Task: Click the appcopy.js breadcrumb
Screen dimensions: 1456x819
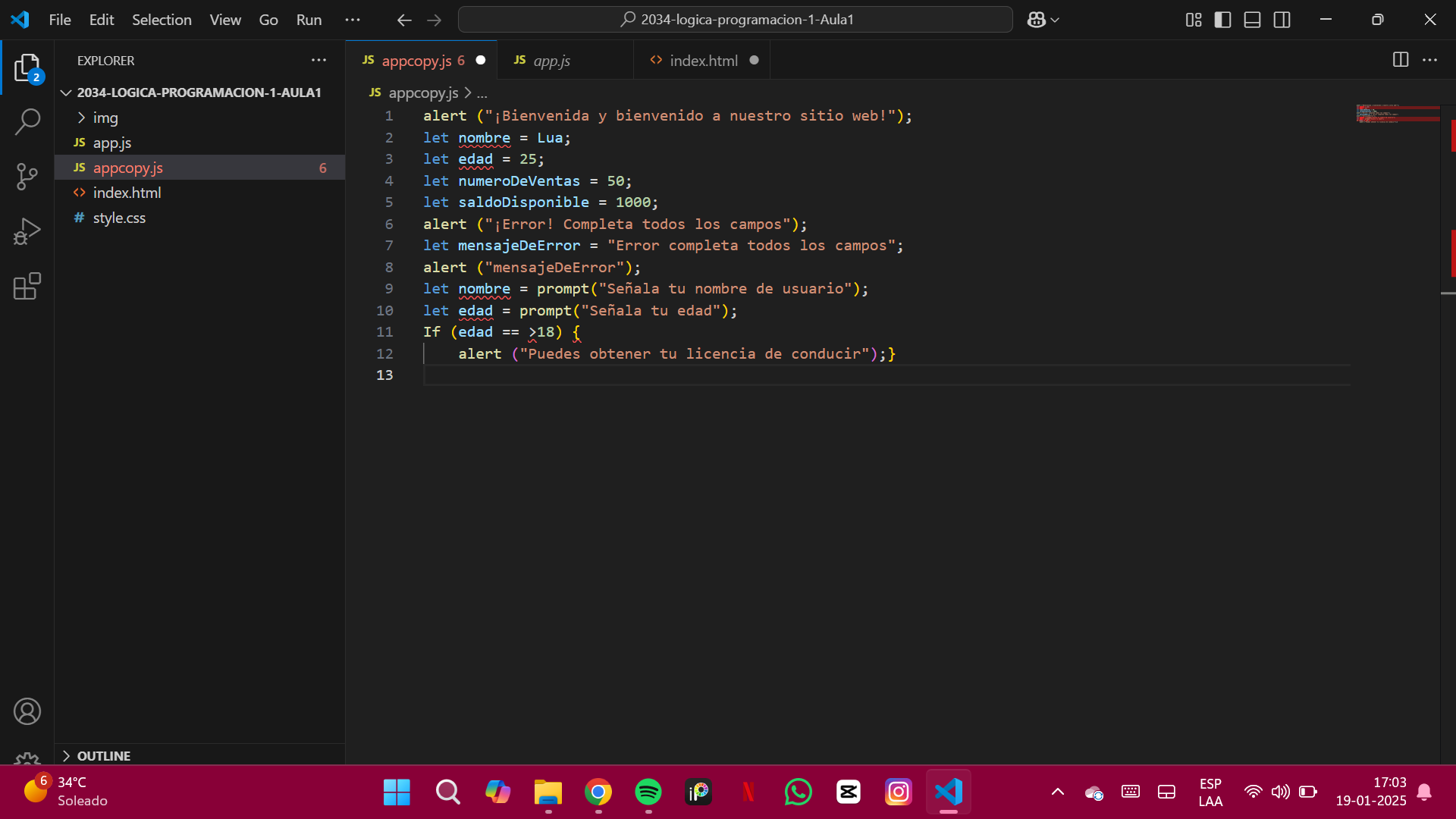Action: [x=423, y=93]
